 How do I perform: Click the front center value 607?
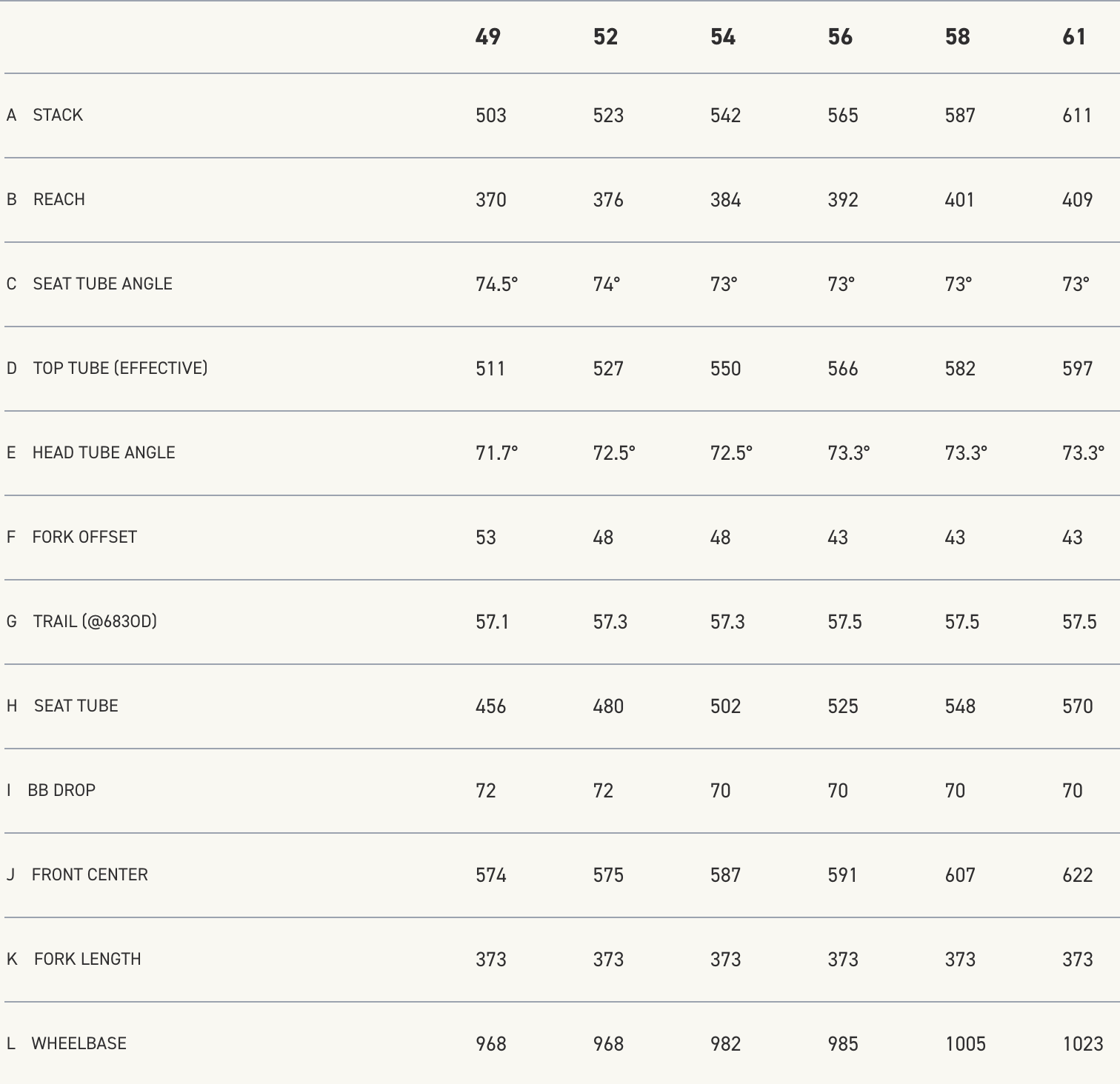coord(959,875)
